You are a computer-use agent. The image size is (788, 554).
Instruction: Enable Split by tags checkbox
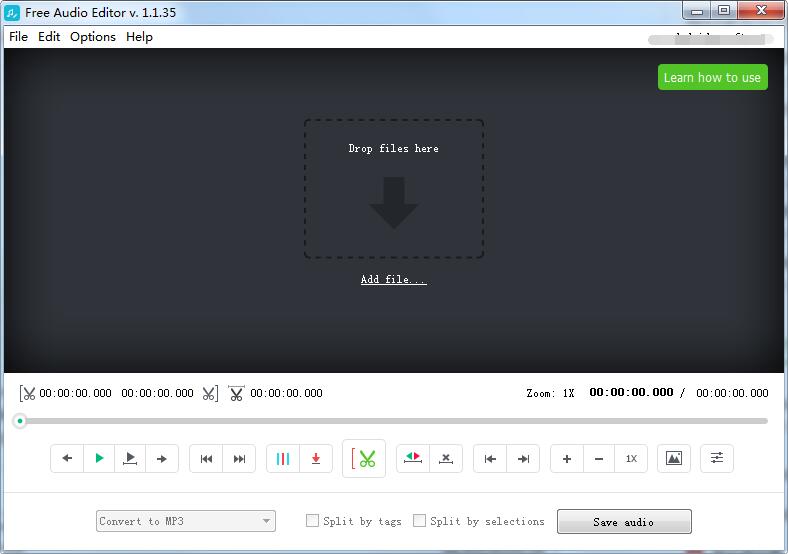point(312,520)
